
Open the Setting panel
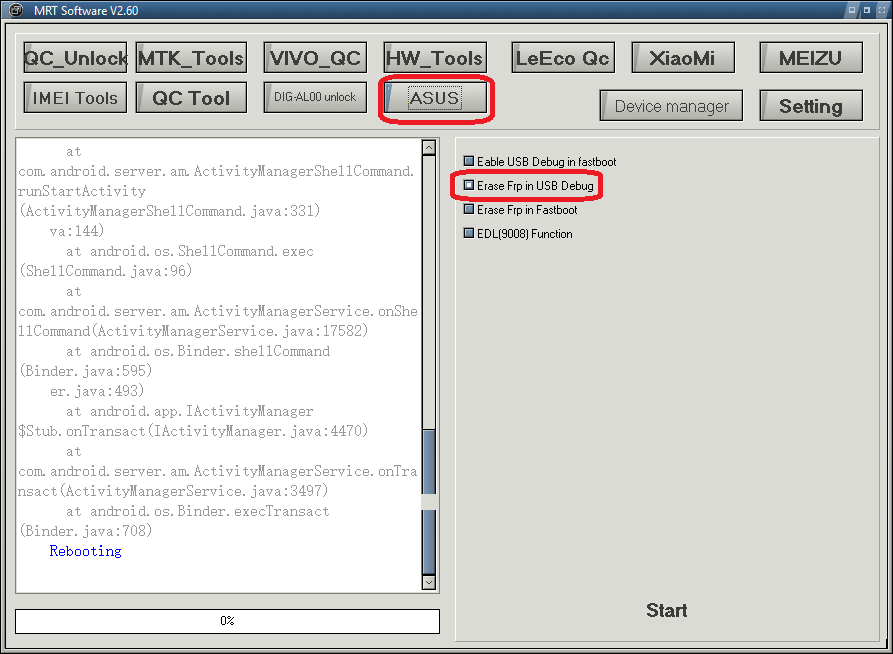click(x=811, y=105)
